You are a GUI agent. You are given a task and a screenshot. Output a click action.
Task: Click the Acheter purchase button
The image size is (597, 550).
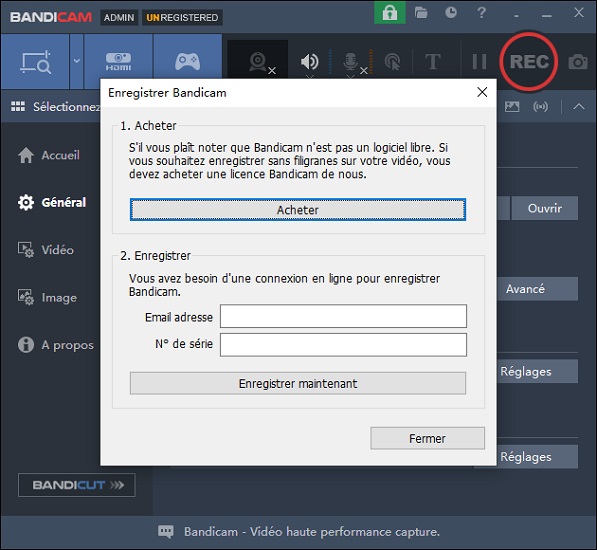click(298, 209)
